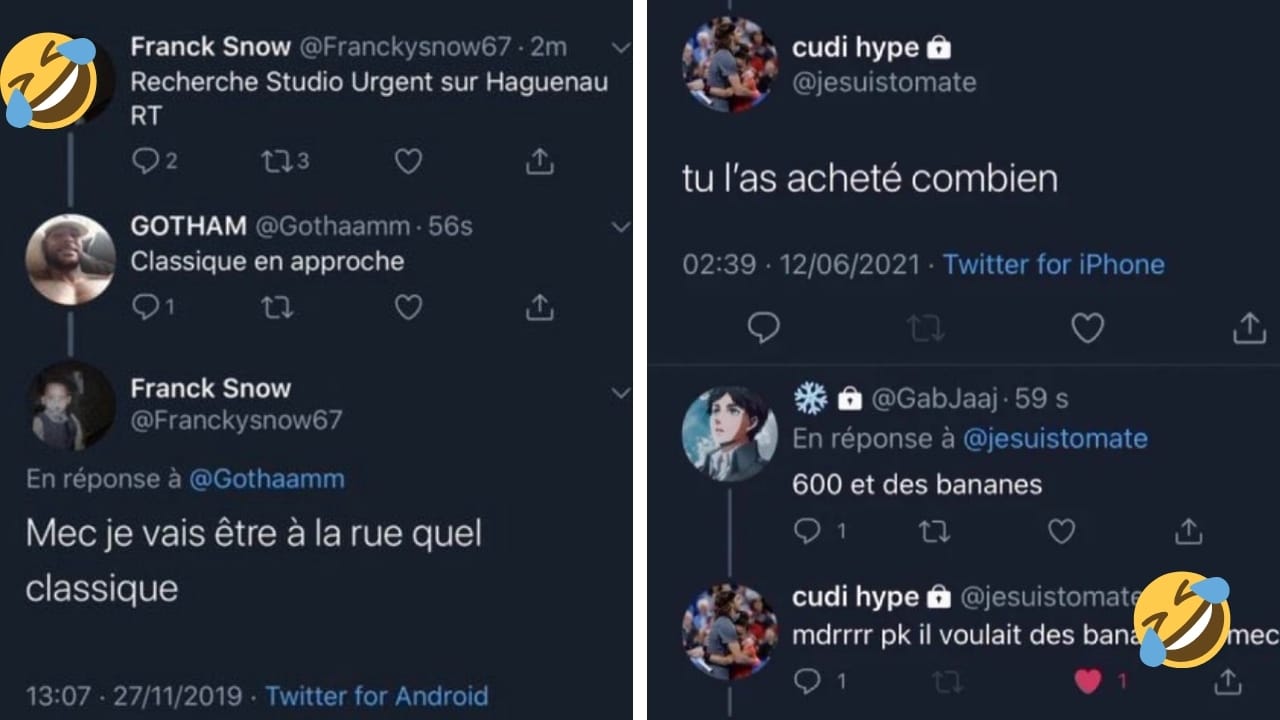Open the 'Twitter for Android' source link
Image resolution: width=1280 pixels, height=720 pixels.
377,695
